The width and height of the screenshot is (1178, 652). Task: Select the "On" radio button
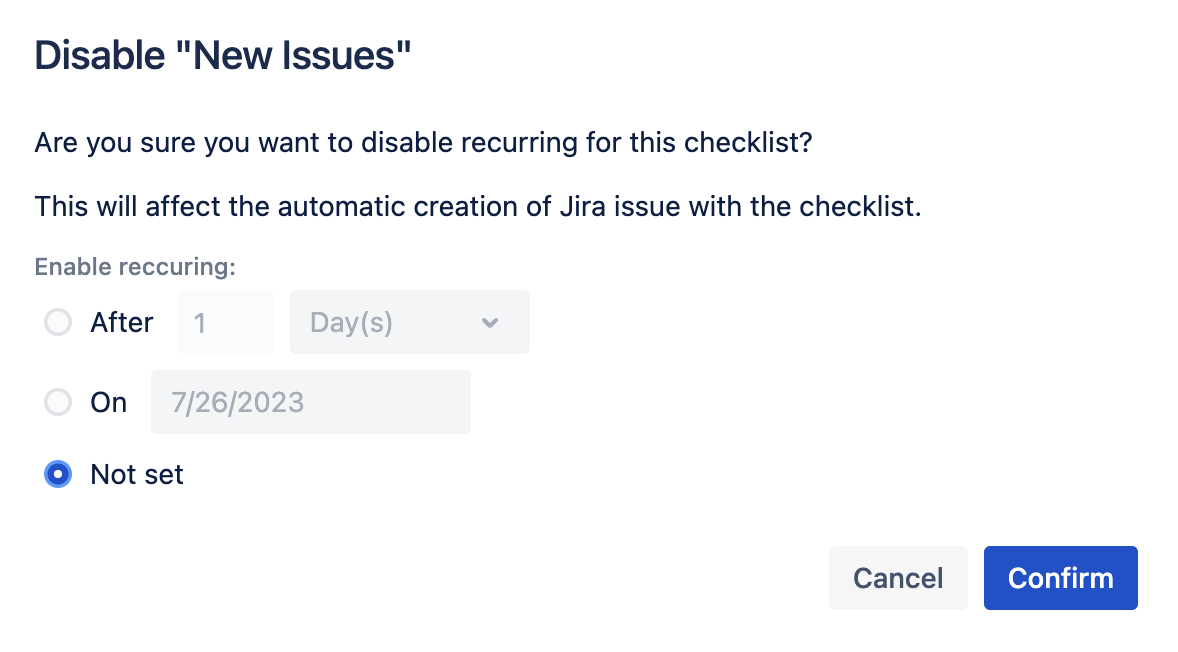pos(58,402)
